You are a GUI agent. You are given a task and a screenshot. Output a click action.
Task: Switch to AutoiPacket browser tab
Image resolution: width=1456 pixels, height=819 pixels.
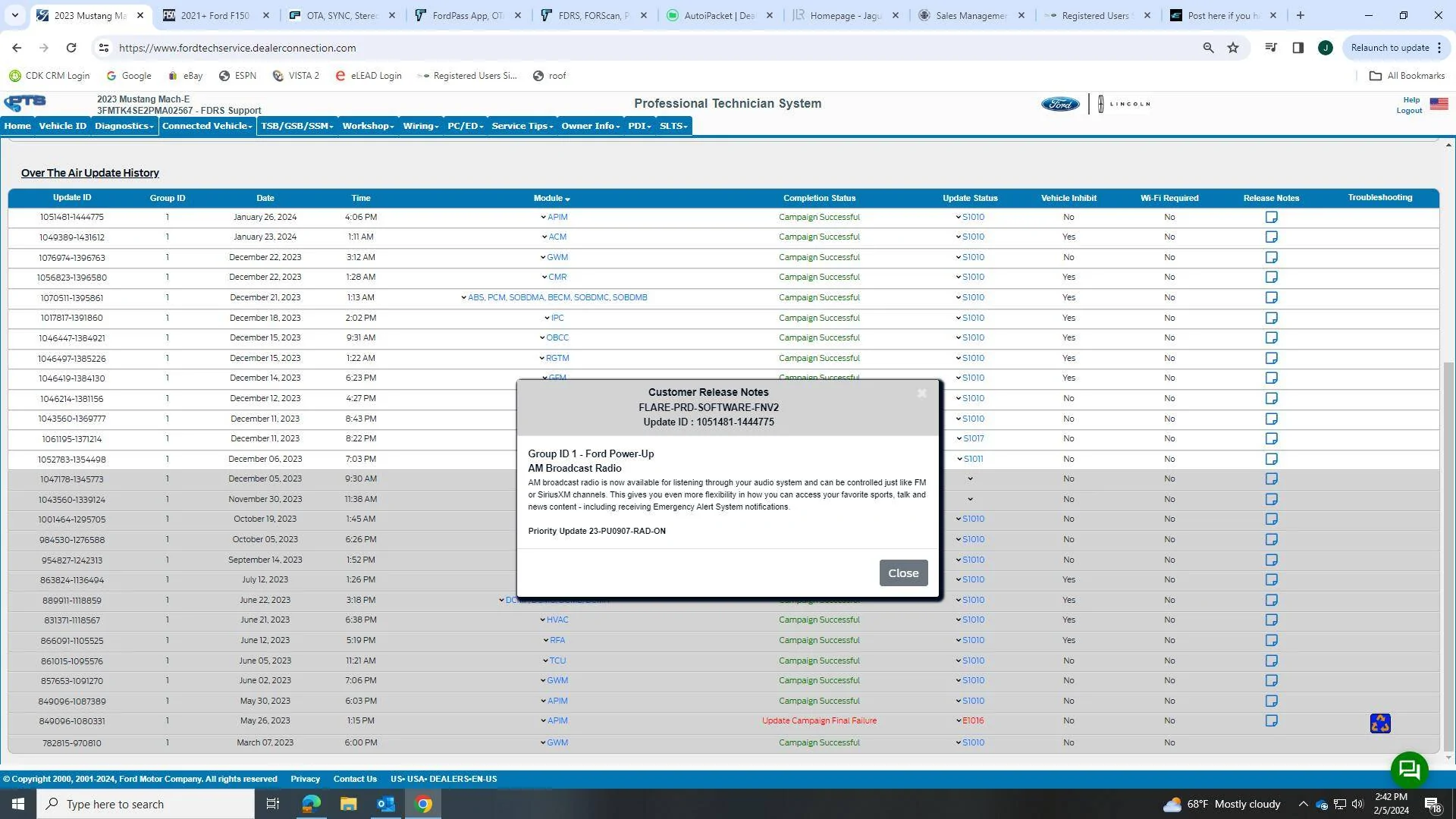719,15
